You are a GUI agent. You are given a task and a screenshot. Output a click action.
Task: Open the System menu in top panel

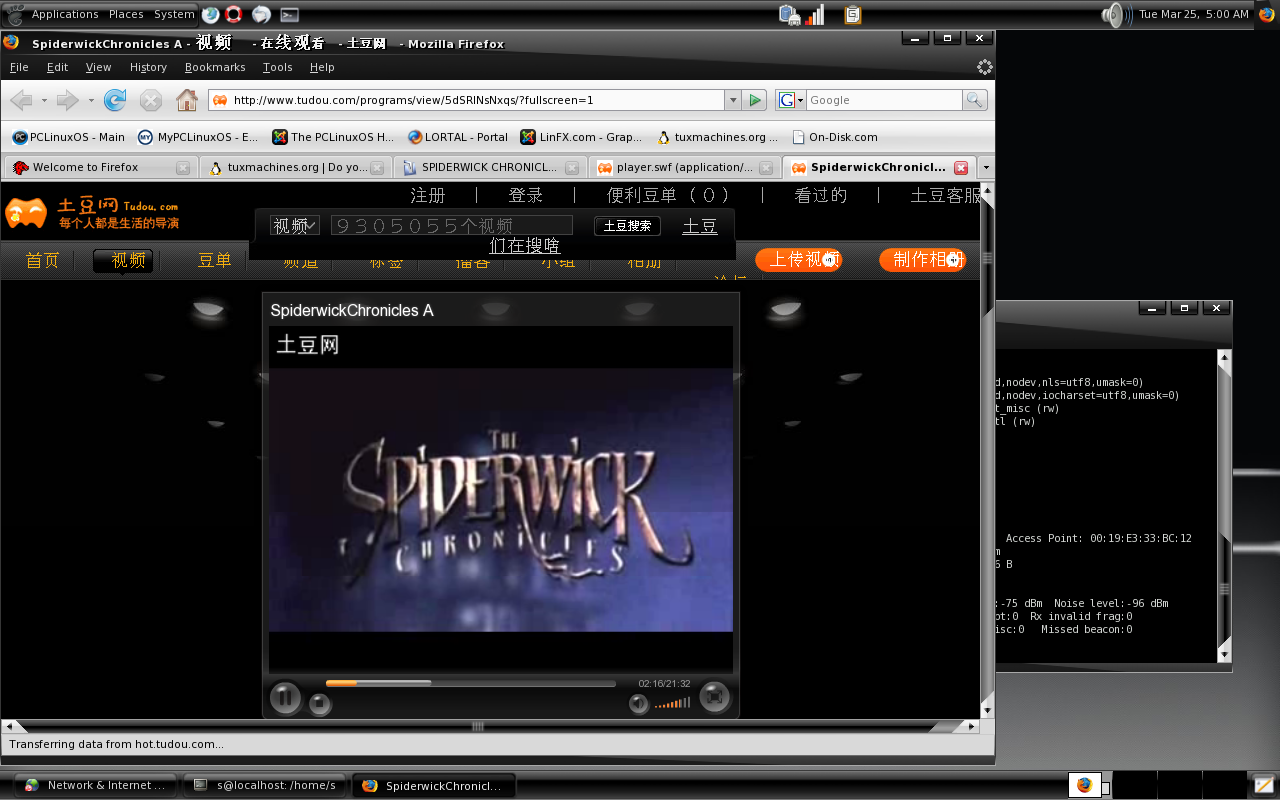click(x=174, y=14)
